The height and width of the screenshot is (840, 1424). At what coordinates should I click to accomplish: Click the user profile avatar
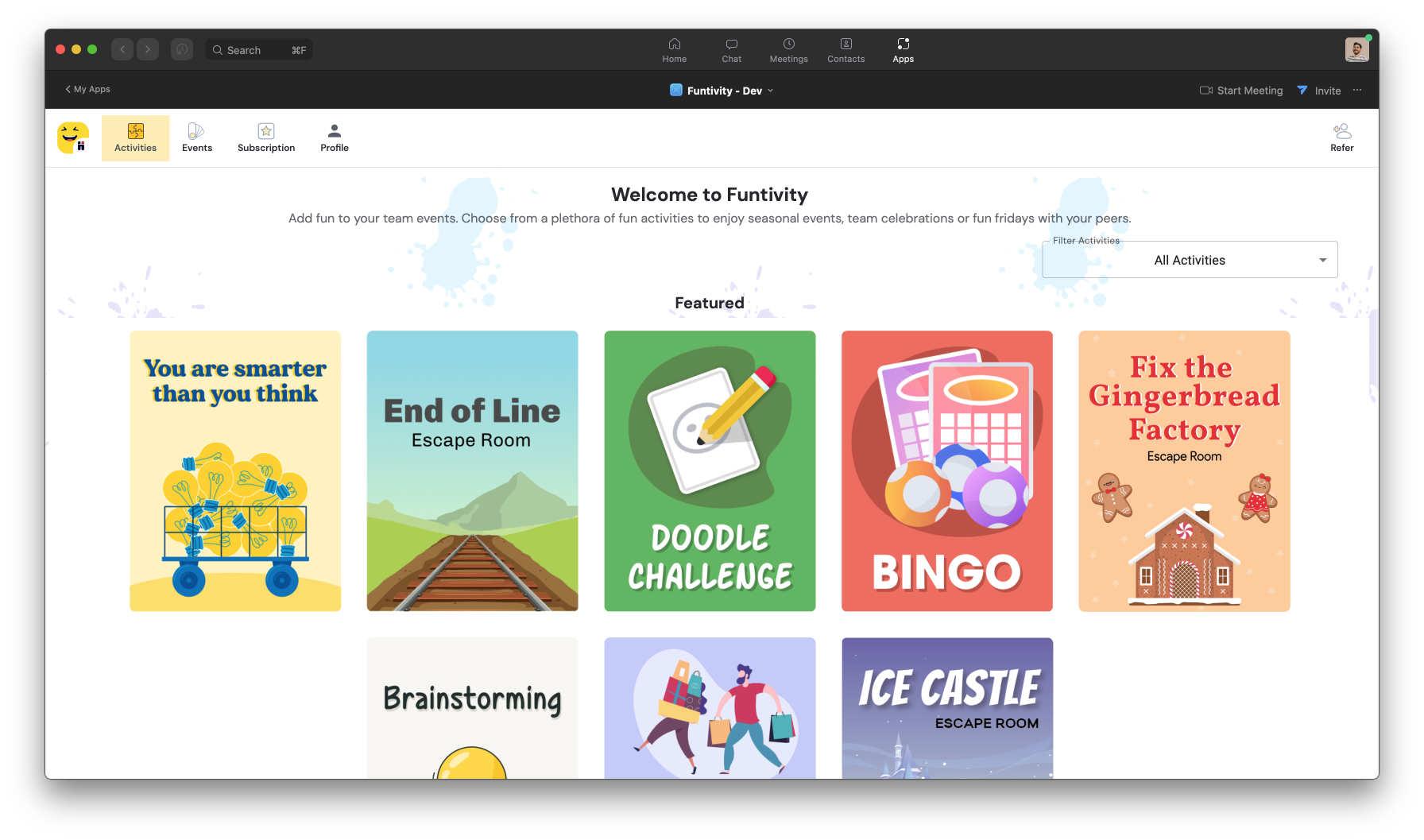pos(1356,49)
